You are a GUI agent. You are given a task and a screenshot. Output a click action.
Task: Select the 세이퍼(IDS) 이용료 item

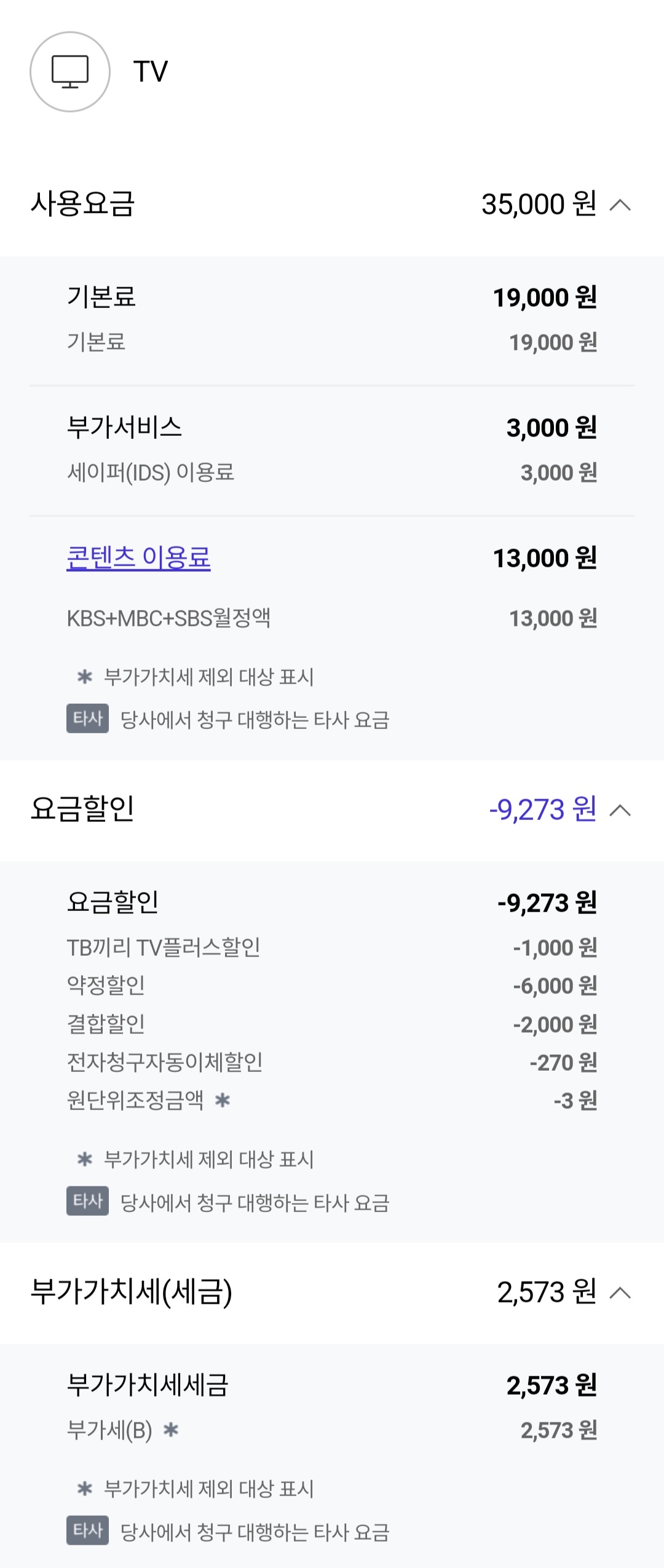tap(151, 473)
